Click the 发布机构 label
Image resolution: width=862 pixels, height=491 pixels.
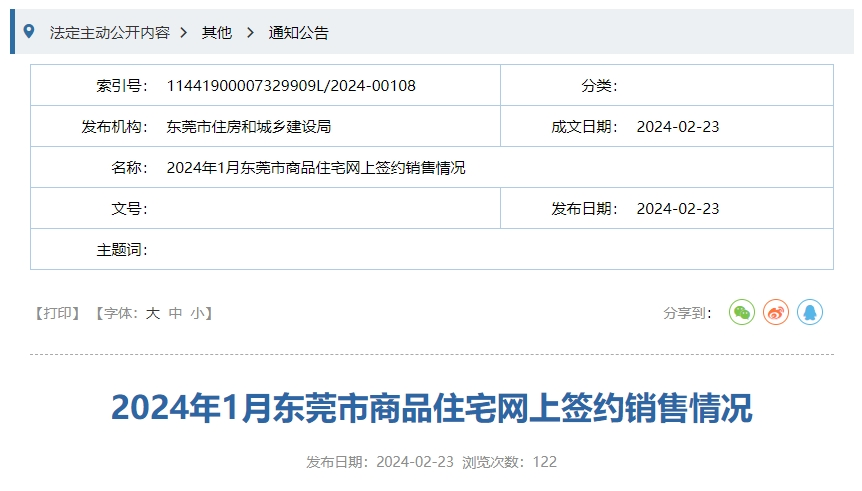(114, 127)
